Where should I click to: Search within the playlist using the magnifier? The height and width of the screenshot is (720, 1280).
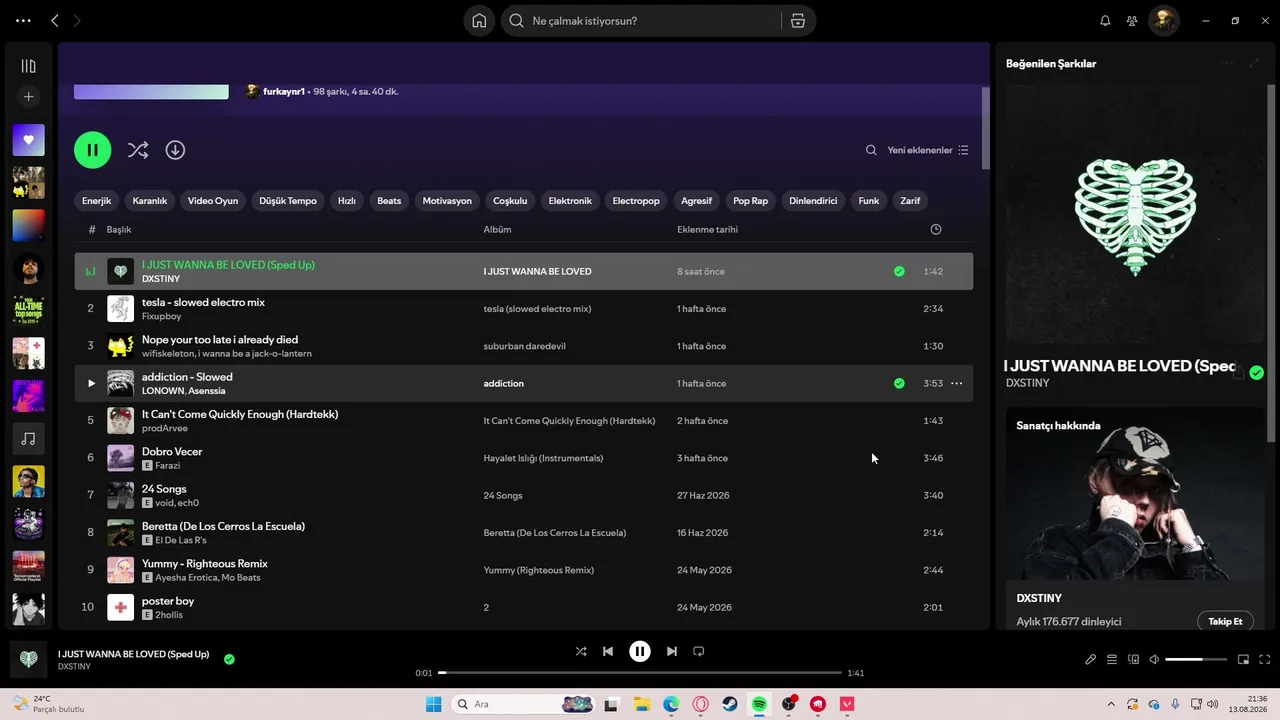tap(871, 150)
